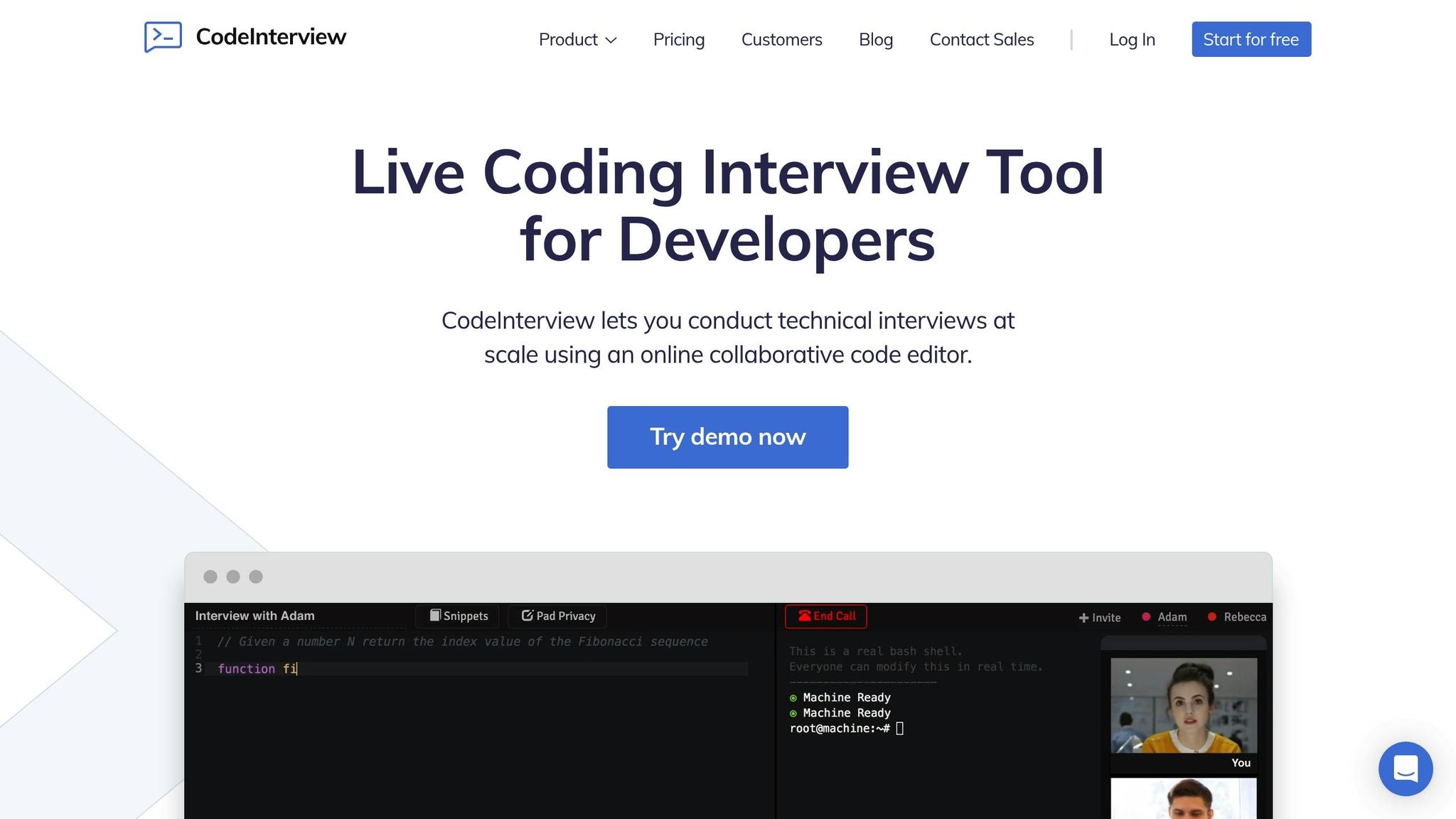Toggle the second Machine Ready indicator
This screenshot has width=1456, height=819.
point(794,713)
